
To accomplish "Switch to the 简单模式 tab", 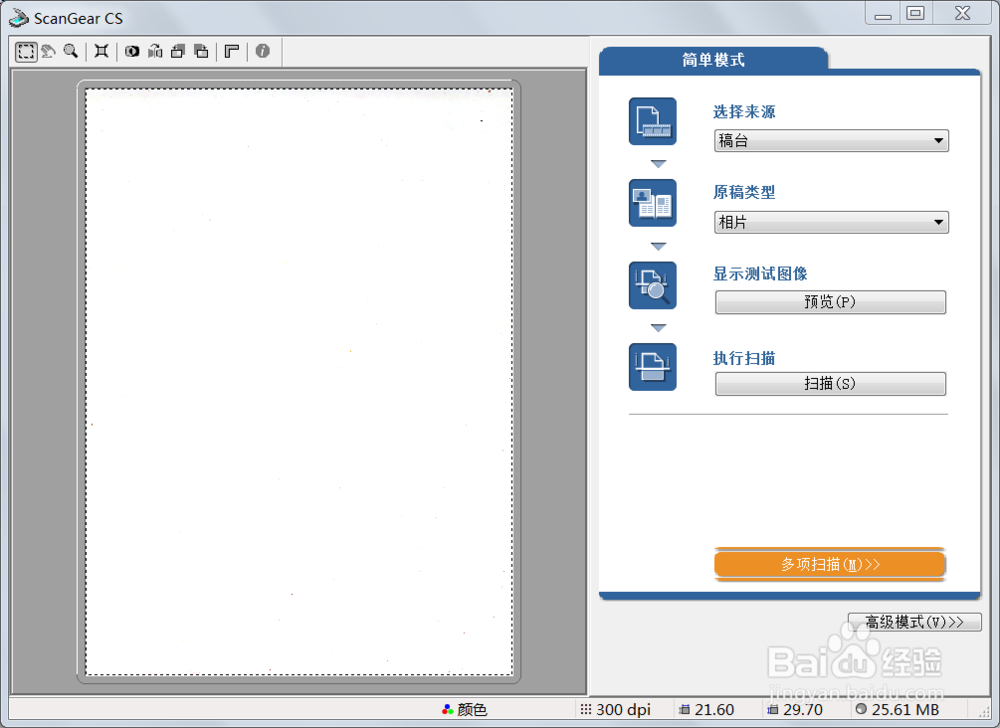I will click(x=713, y=60).
